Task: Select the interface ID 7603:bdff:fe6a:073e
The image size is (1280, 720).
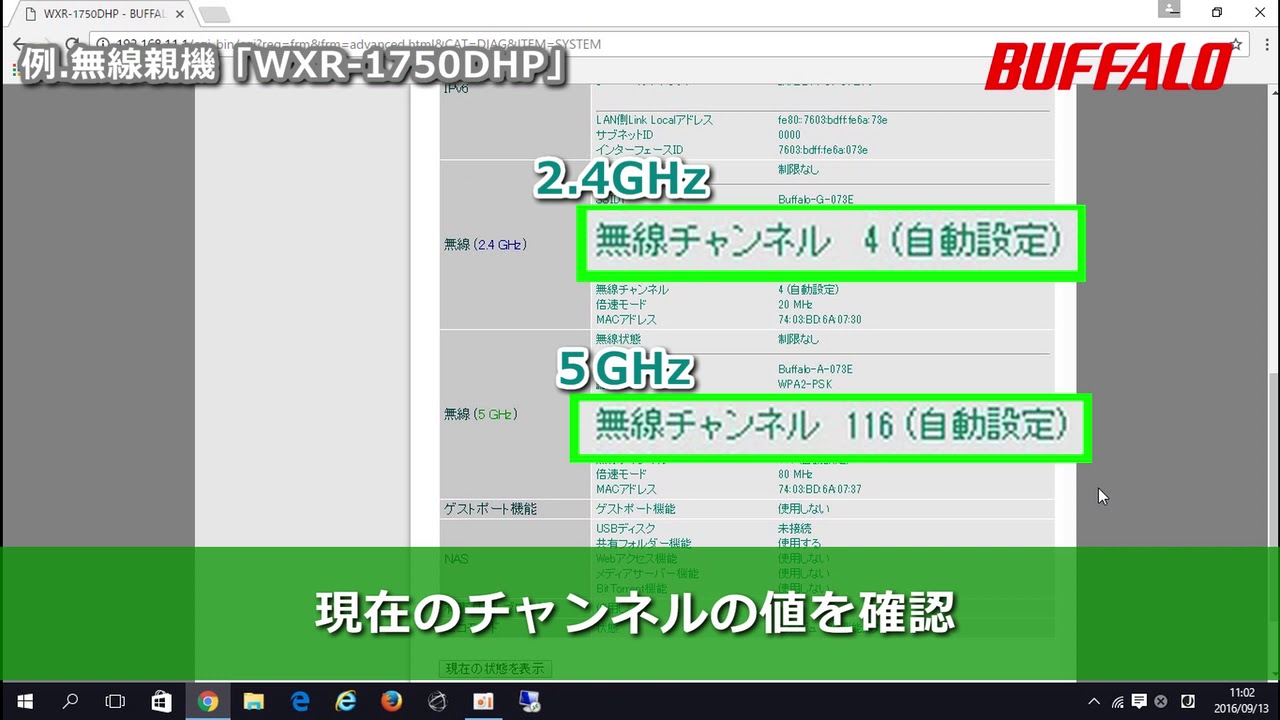Action: (822, 150)
